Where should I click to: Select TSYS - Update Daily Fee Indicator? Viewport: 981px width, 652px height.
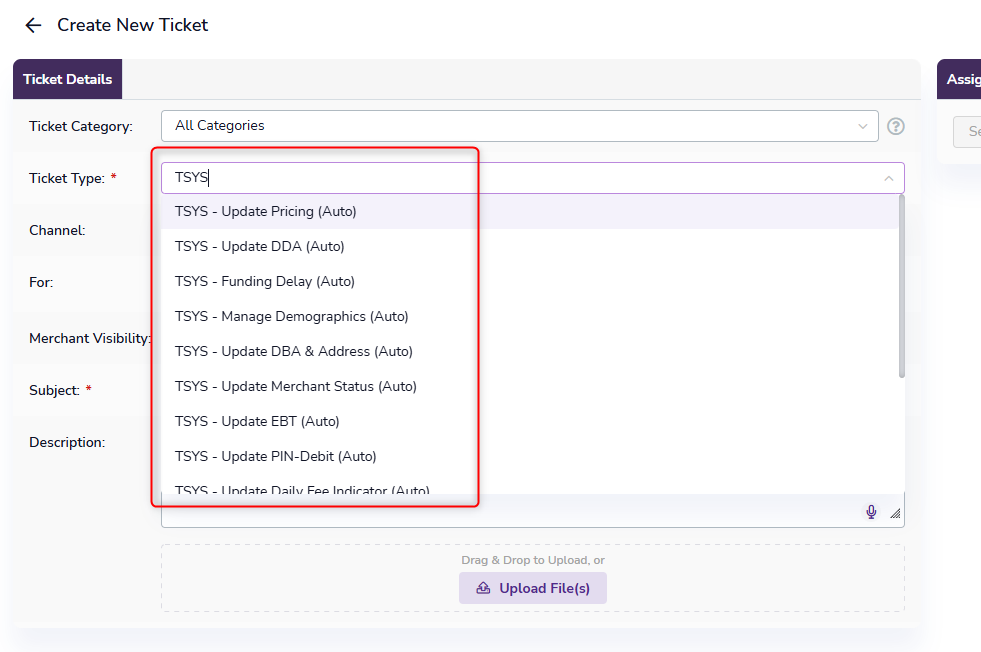(x=302, y=489)
